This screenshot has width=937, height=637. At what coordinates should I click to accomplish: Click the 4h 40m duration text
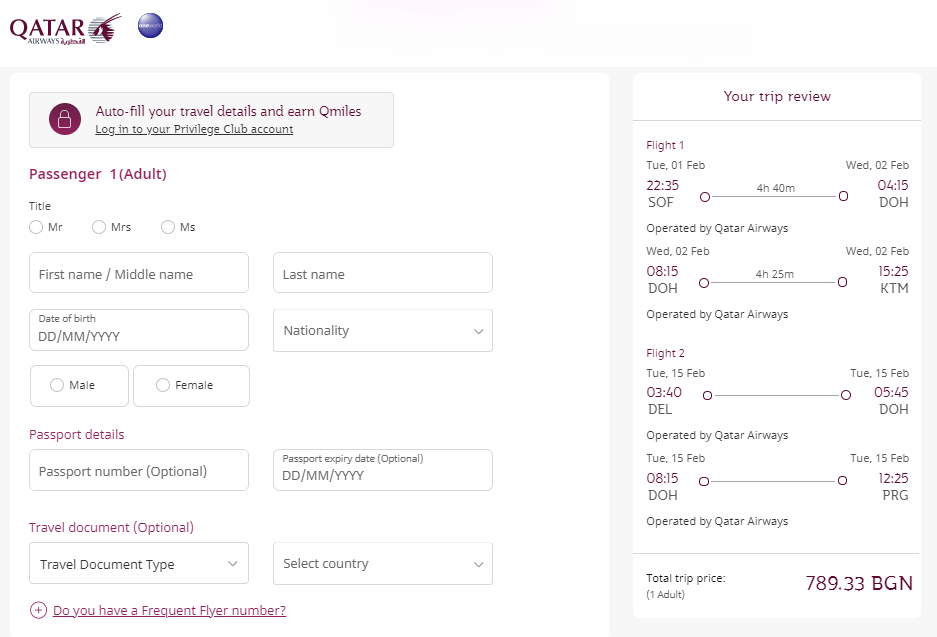(x=776, y=188)
